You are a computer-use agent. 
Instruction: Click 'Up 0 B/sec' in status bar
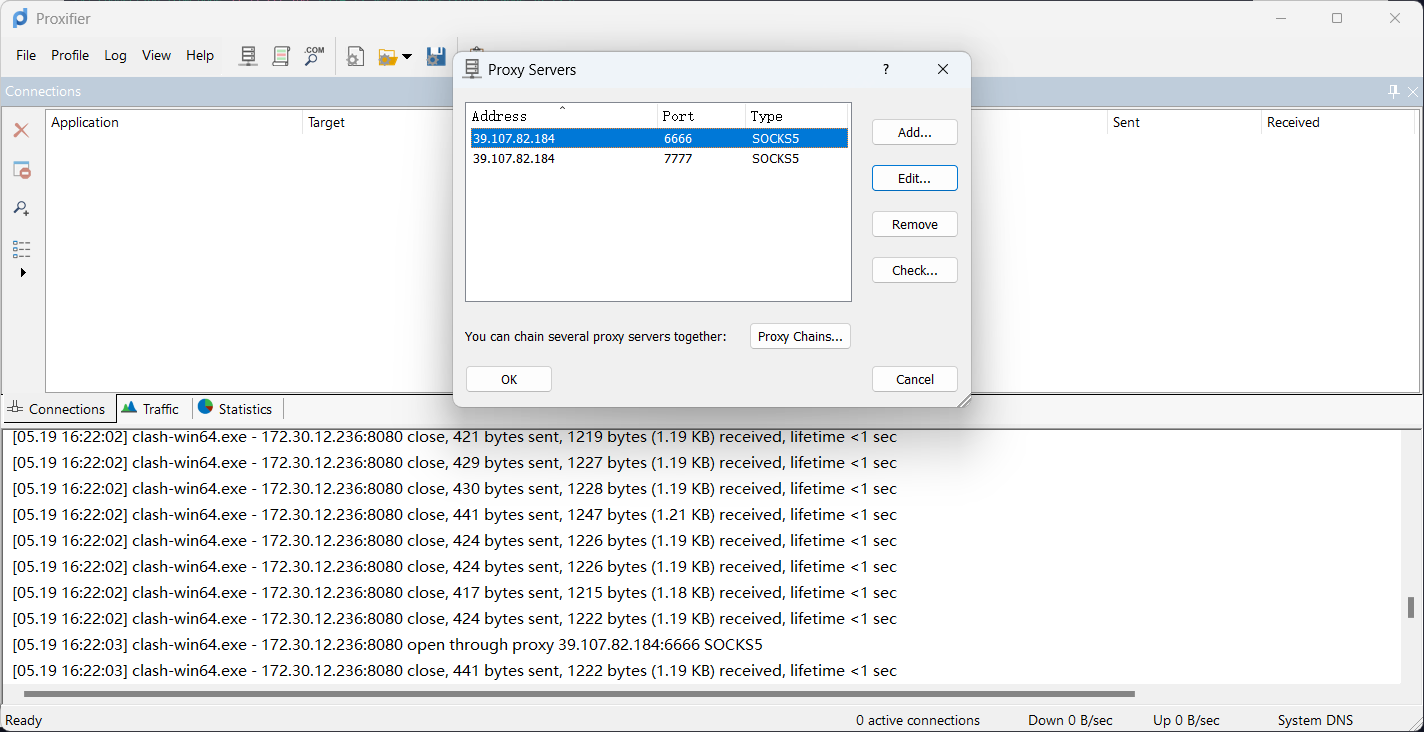point(1186,720)
